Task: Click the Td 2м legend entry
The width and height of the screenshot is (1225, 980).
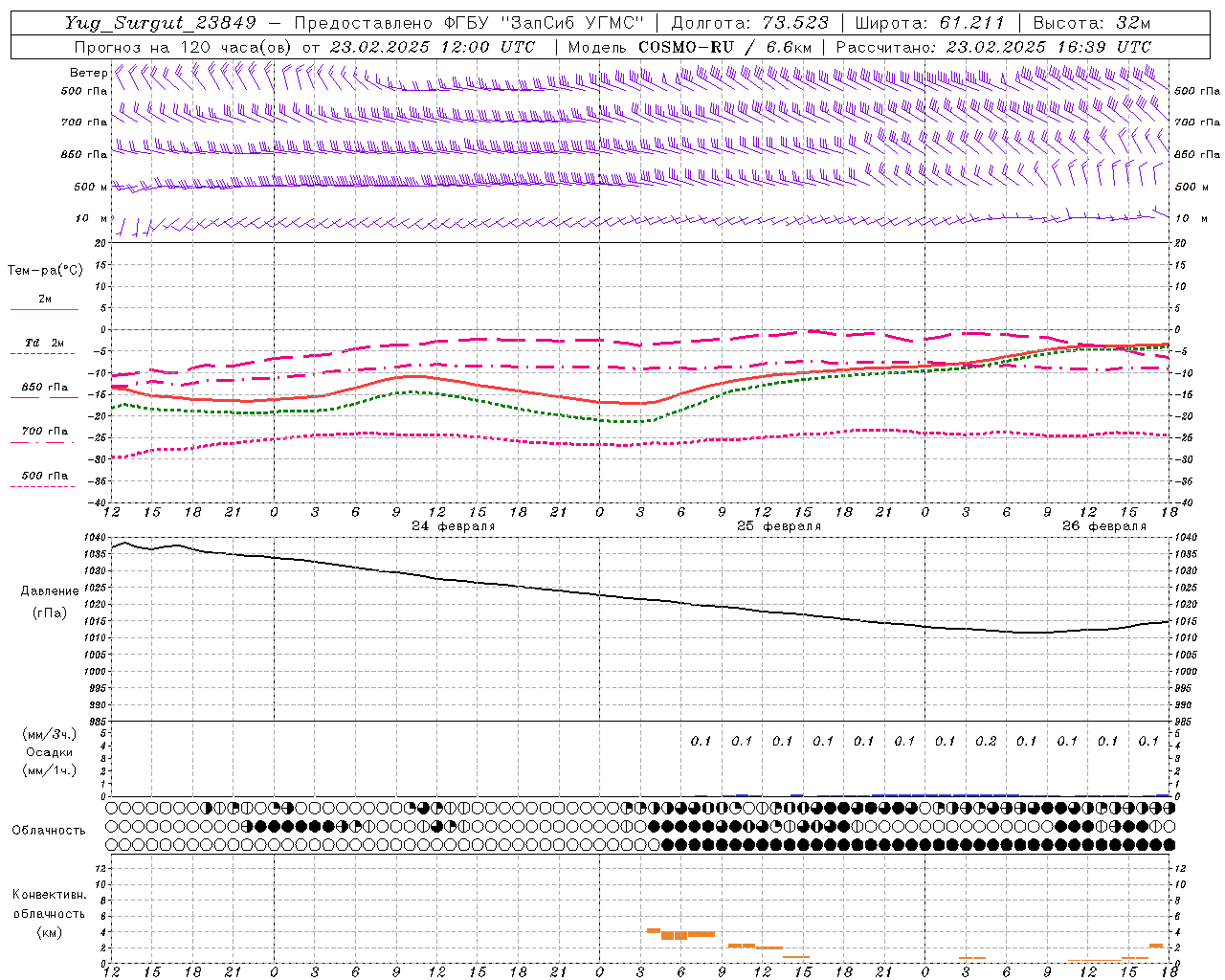Action: 44,343
